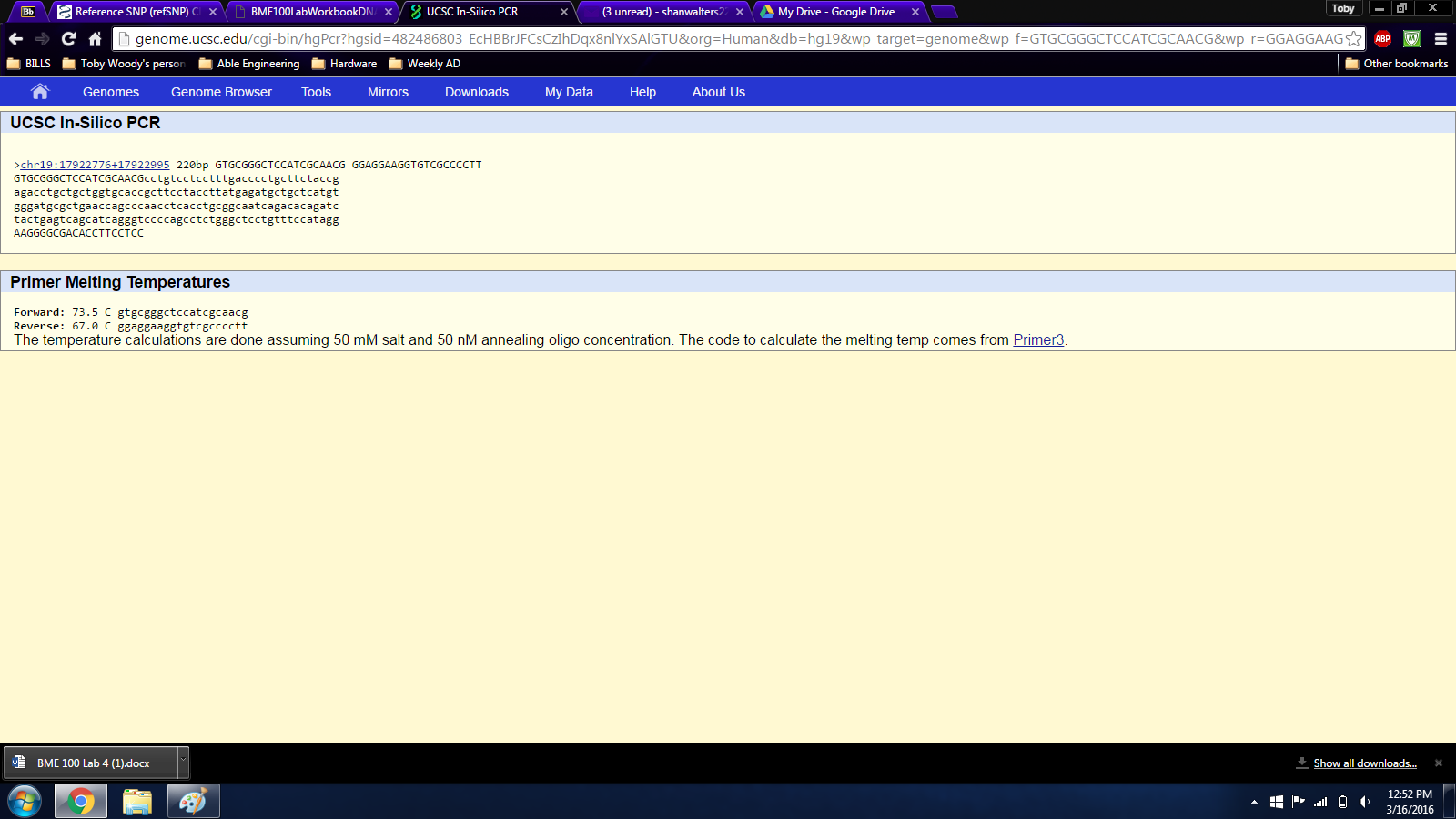Open the AdBlock Plus extension icon
Viewport: 1456px width, 819px height.
[1382, 39]
